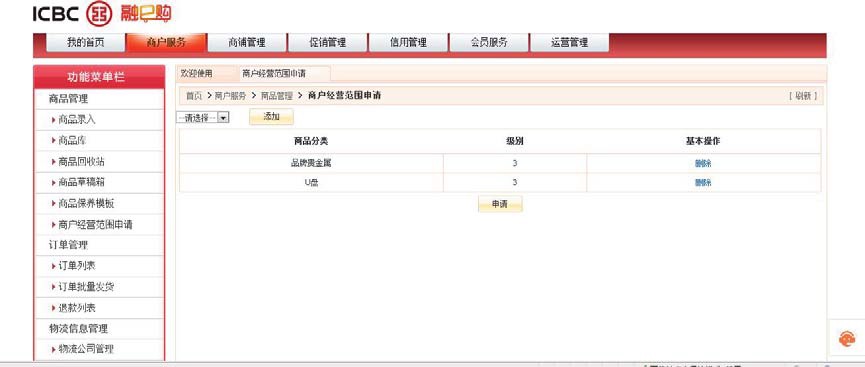Go to the 信用管理 tab
Image resolution: width=865 pixels, height=367 pixels.
click(408, 42)
